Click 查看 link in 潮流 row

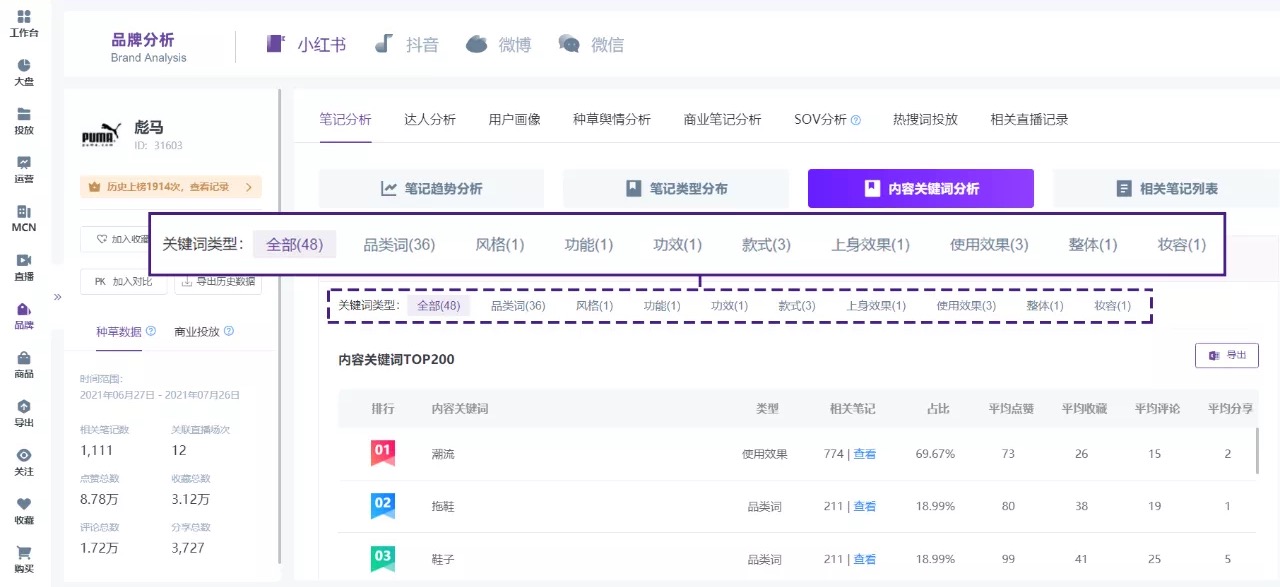tap(865, 454)
